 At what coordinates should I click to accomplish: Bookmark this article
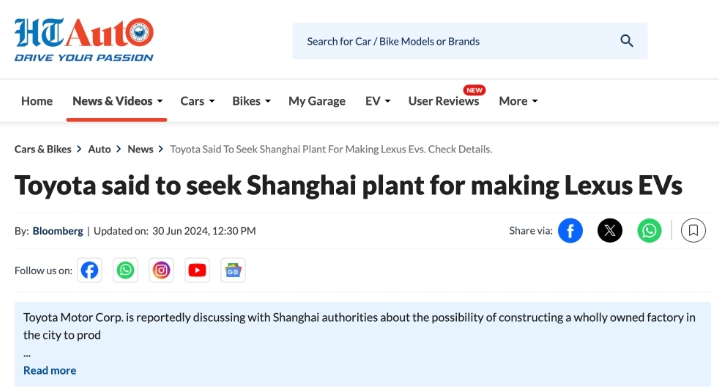[x=693, y=231]
